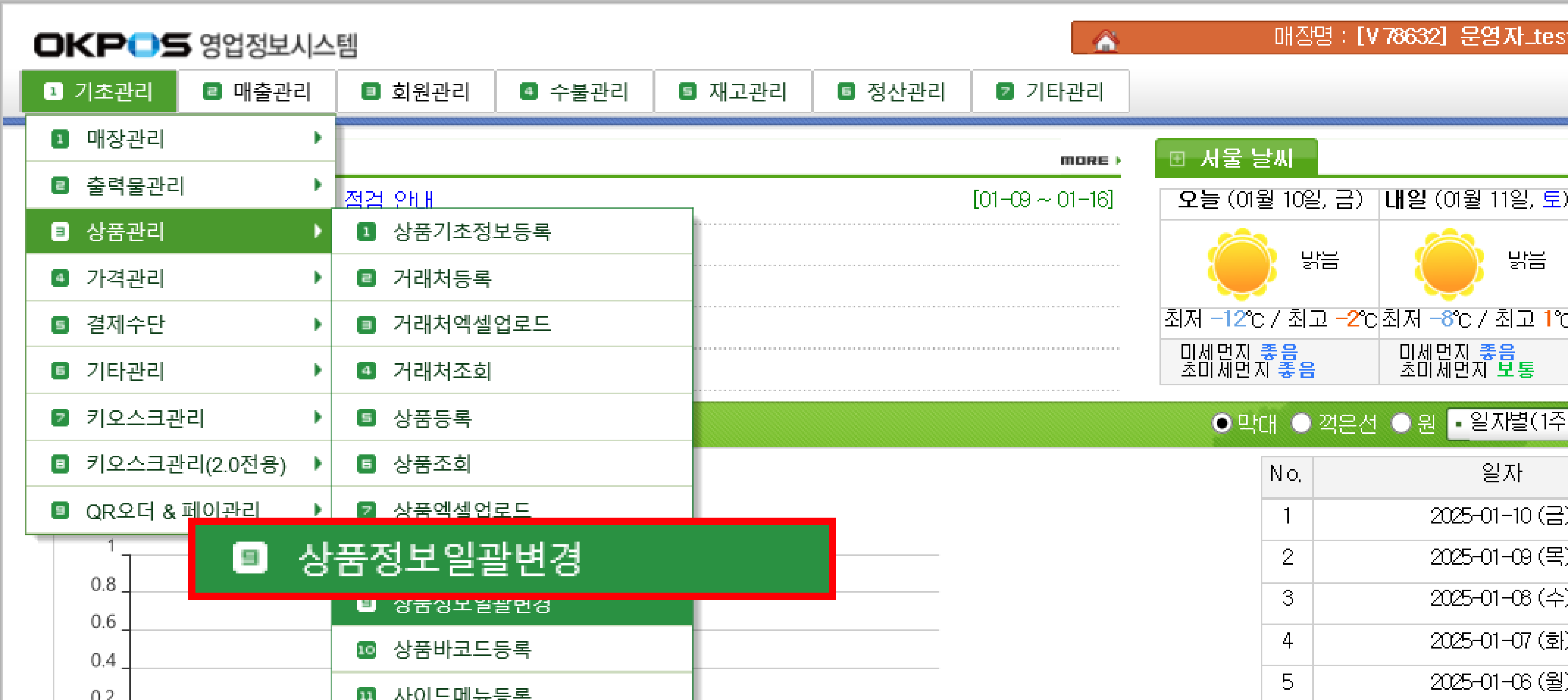Open the 점검 안내 notice link
This screenshot has height=700, width=1568.
(389, 199)
